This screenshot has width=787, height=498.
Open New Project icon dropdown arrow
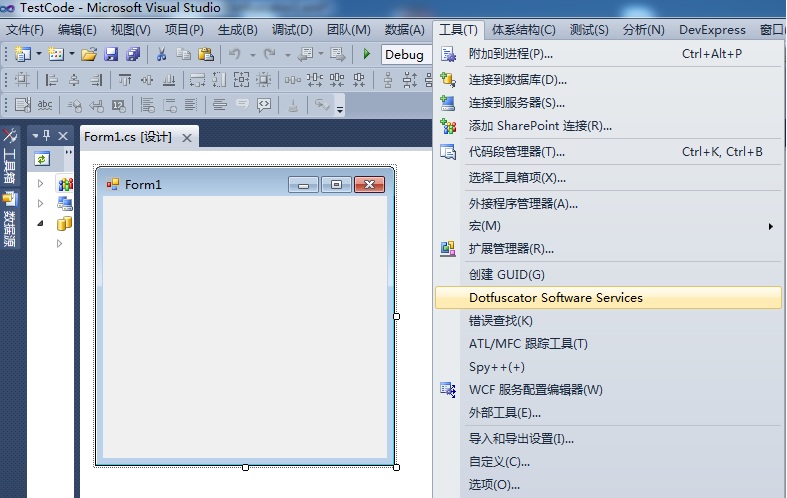pos(38,54)
